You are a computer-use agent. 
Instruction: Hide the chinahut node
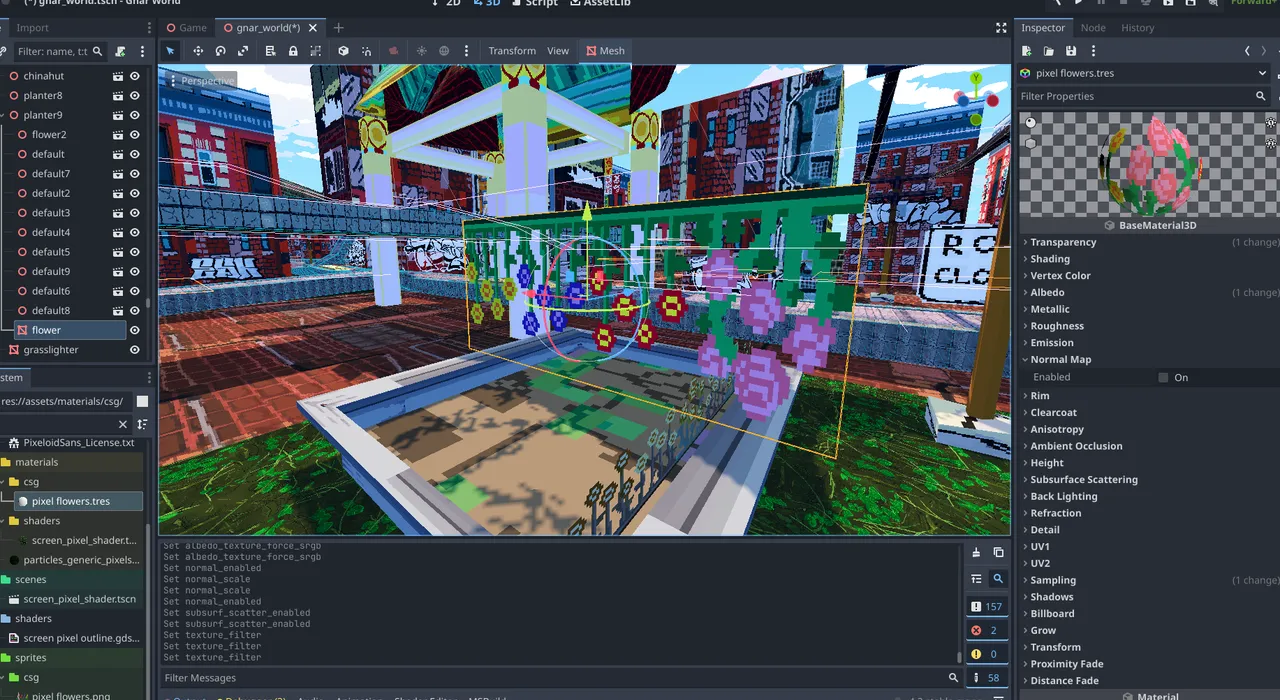135,76
